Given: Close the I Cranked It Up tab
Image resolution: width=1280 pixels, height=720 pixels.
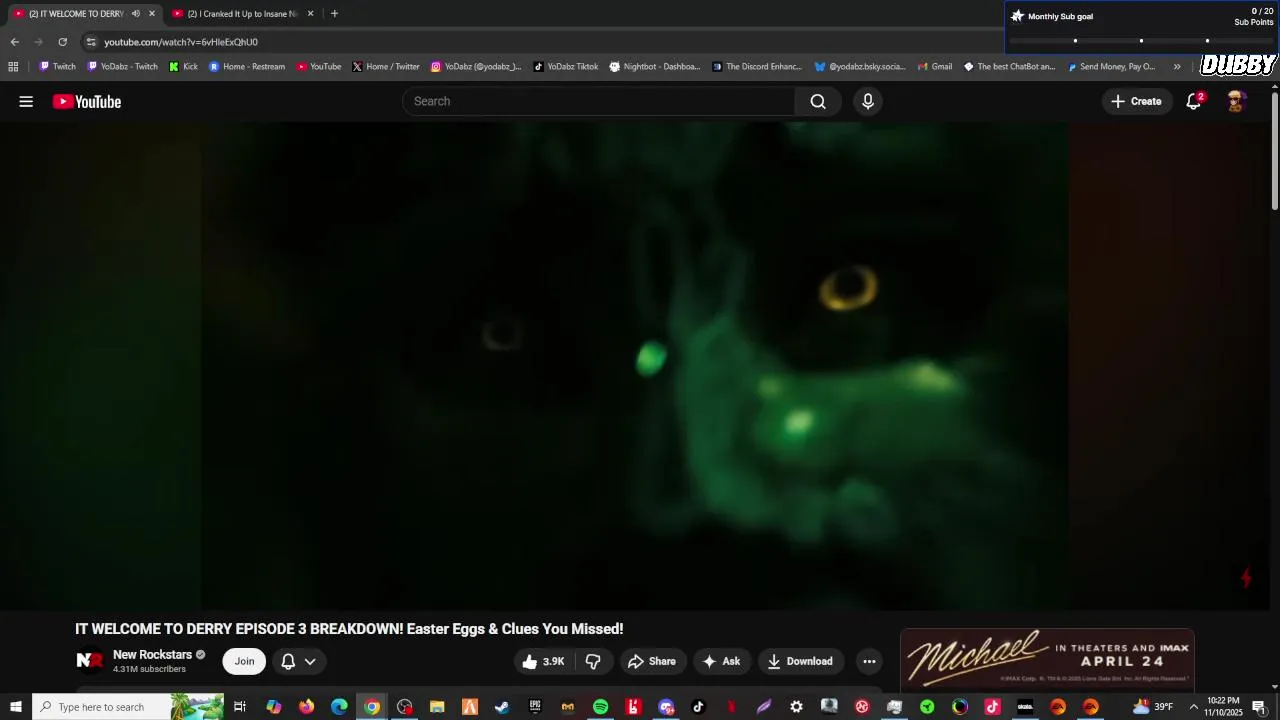Looking at the screenshot, I should coord(310,14).
